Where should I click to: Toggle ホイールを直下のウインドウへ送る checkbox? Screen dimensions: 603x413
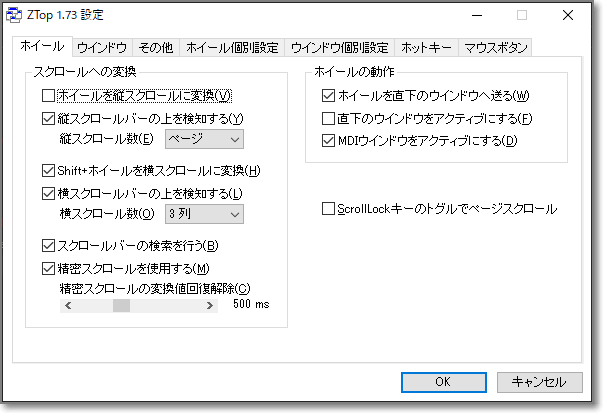[328, 96]
